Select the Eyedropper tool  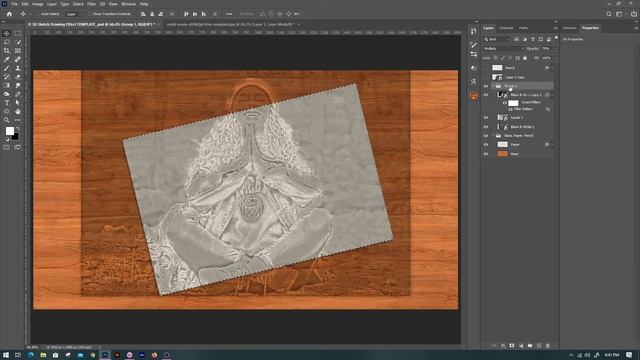pyautogui.click(x=7, y=60)
